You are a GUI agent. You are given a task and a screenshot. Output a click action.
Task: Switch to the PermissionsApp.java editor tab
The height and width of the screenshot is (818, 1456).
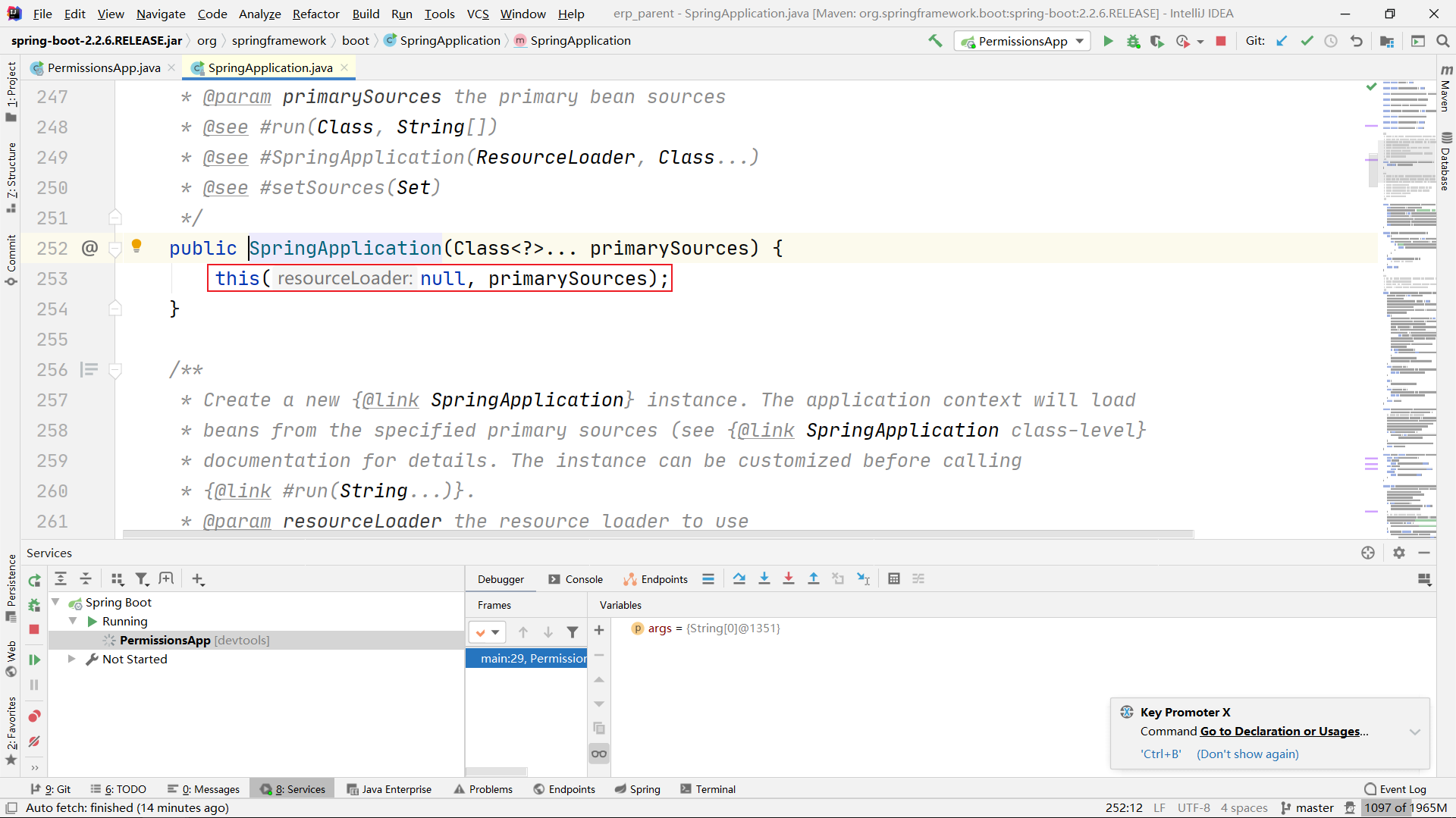tap(103, 67)
